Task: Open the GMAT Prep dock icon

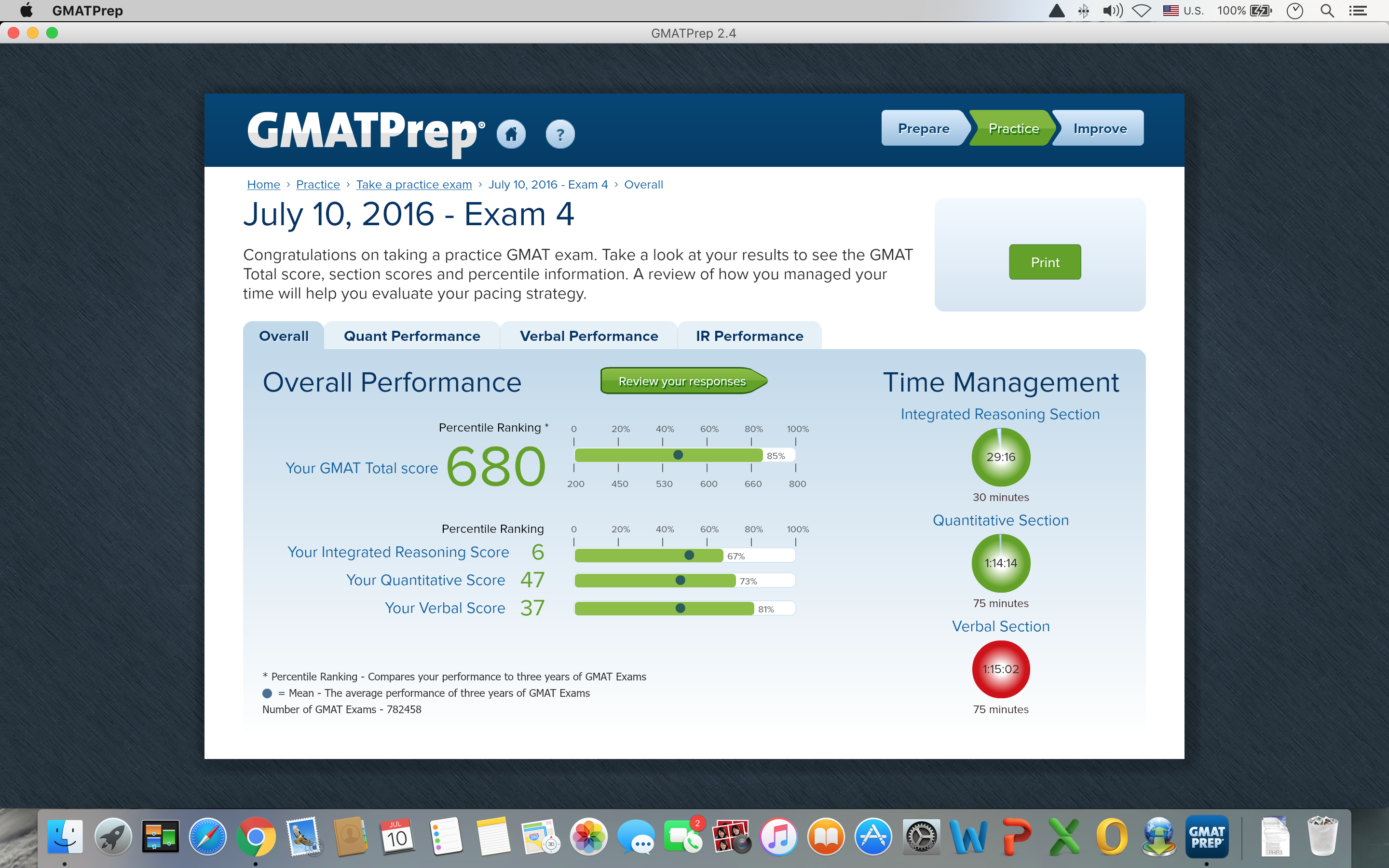Action: tap(1207, 837)
